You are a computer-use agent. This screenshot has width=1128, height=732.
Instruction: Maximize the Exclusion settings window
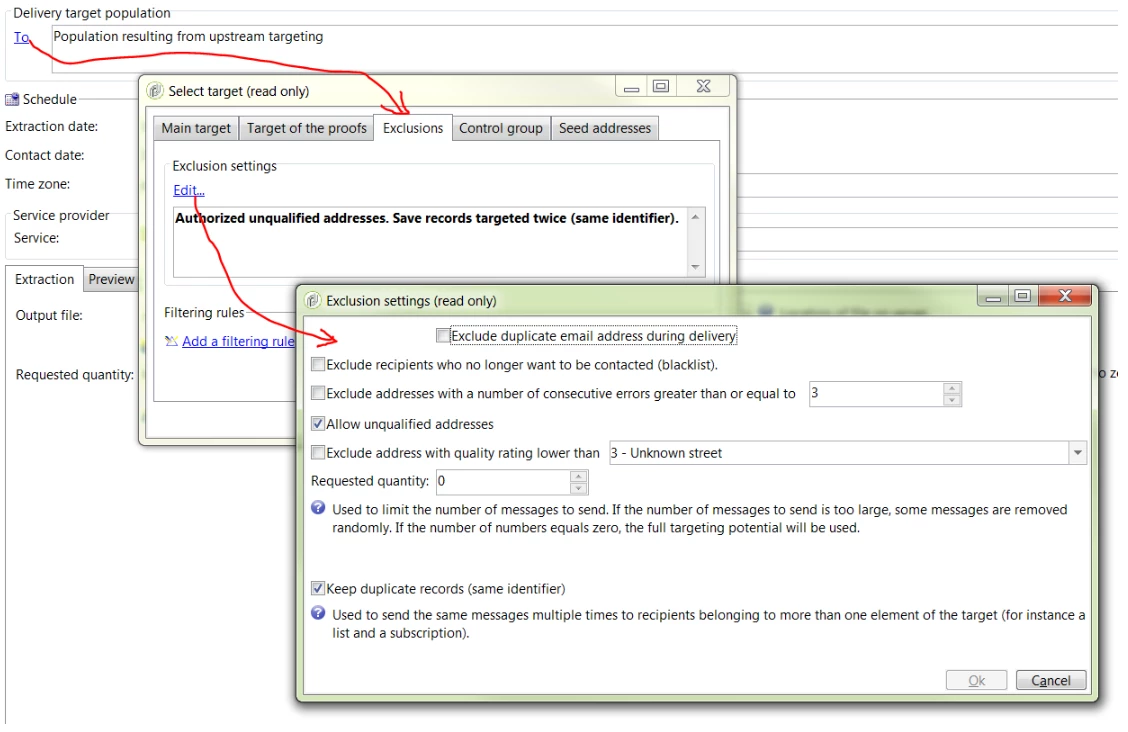pyautogui.click(x=1022, y=296)
